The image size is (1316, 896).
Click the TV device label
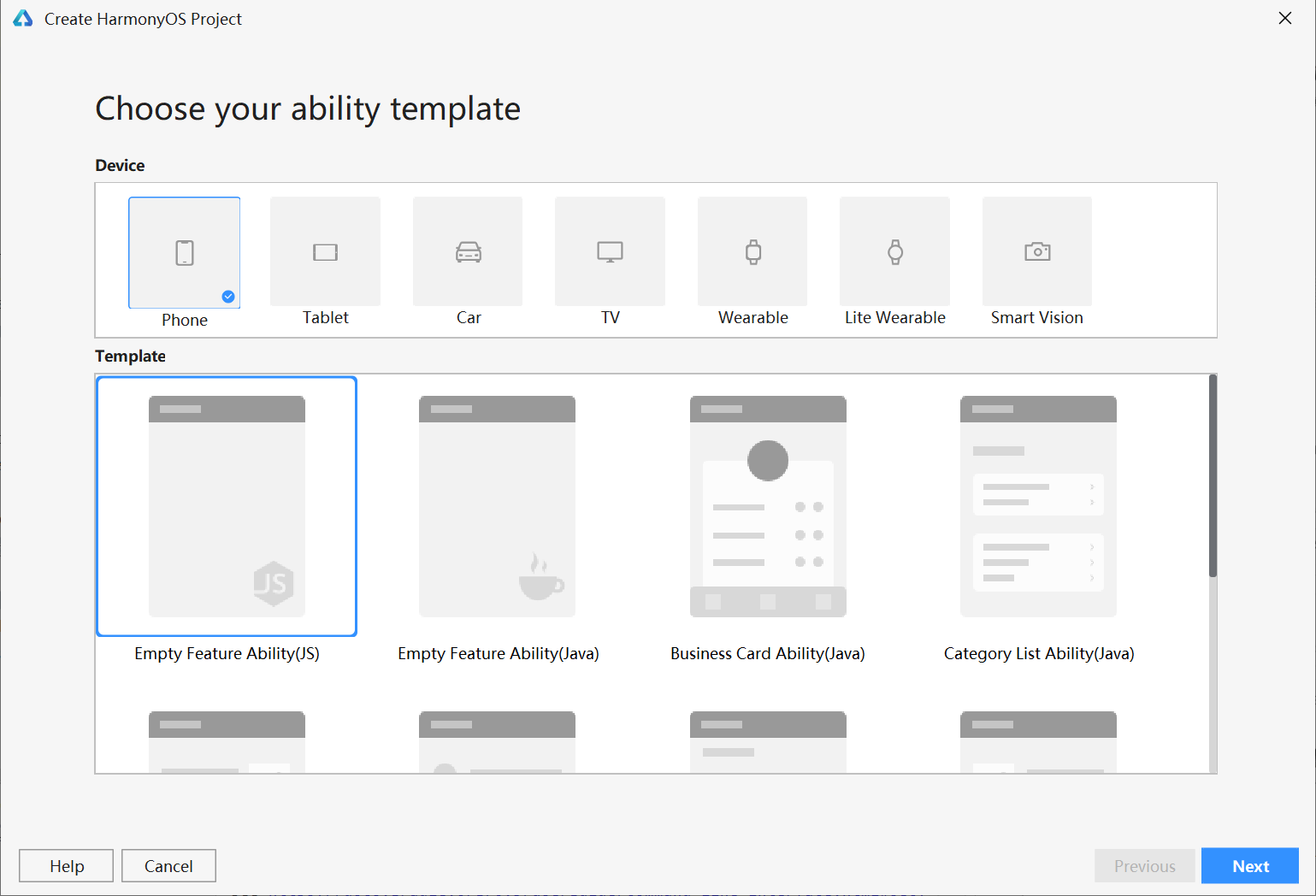(611, 317)
